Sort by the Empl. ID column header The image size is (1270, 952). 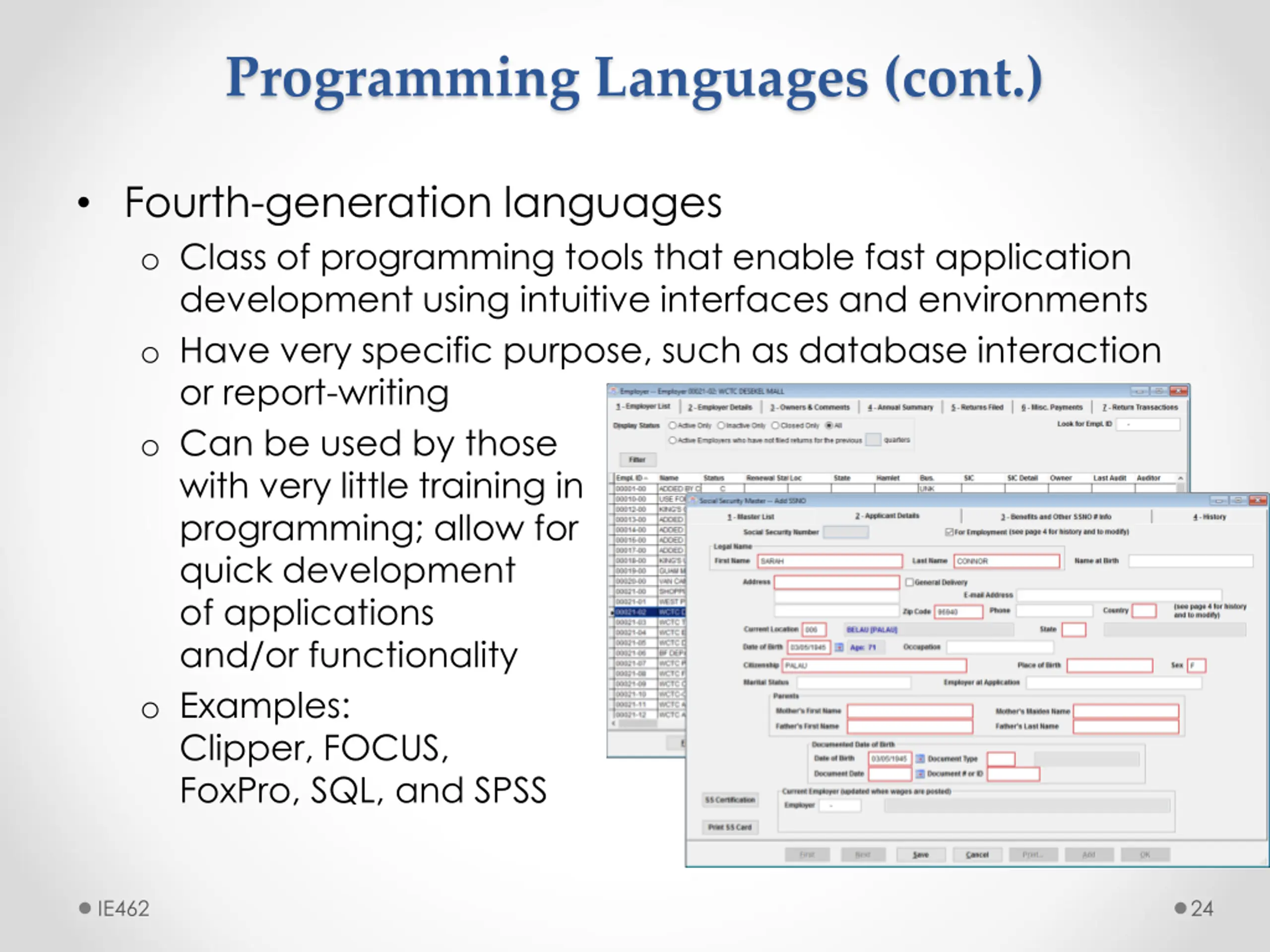(x=633, y=477)
